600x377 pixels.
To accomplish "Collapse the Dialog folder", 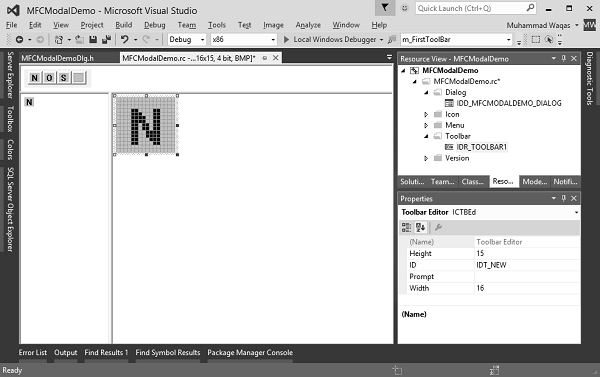I will click(x=426, y=93).
